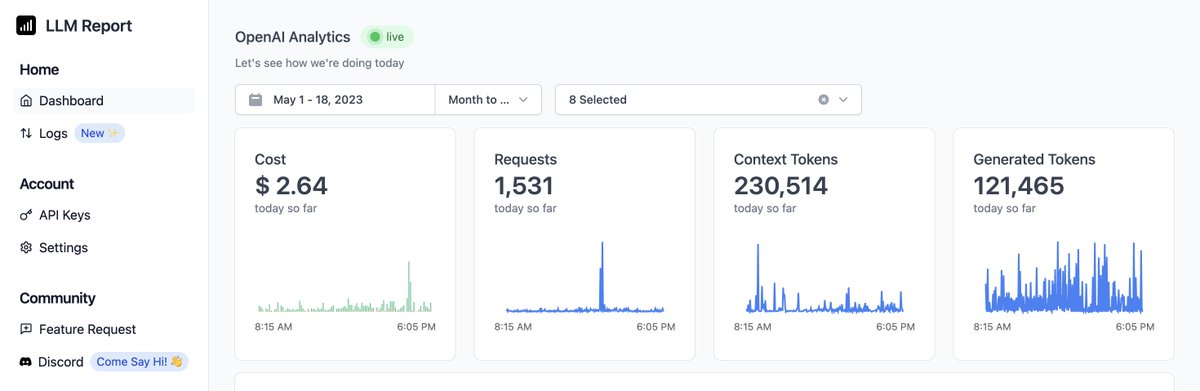Clear selection using the circled X icon
Image resolution: width=1200 pixels, height=391 pixels.
coord(823,100)
